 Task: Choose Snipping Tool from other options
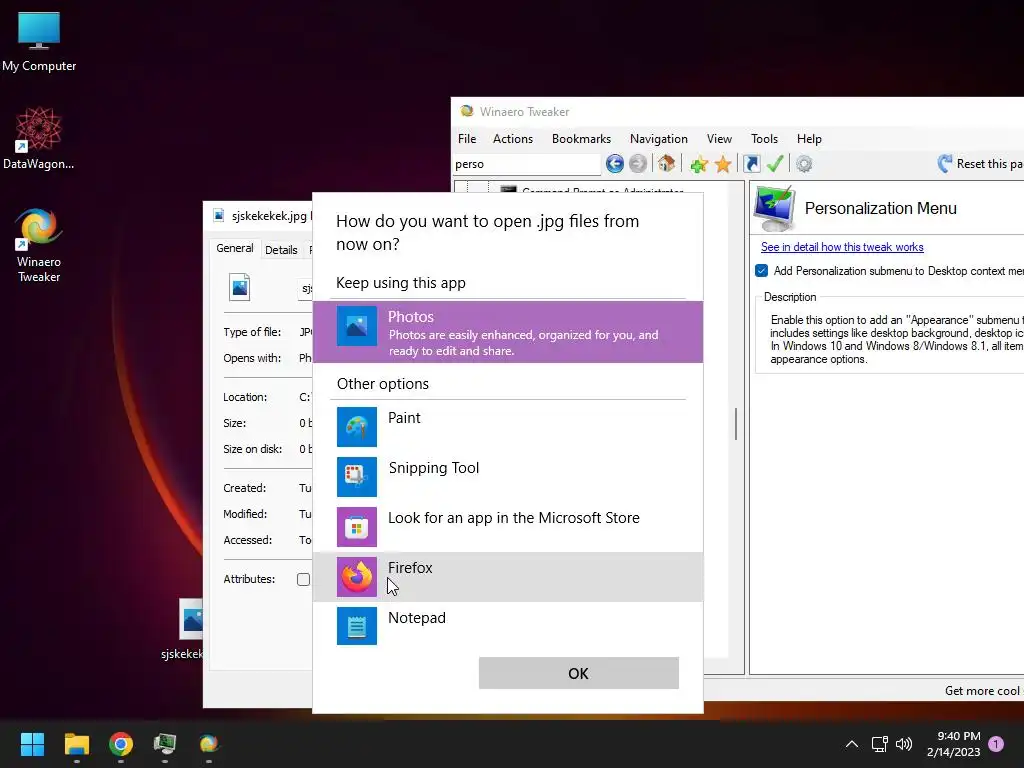tap(508, 477)
